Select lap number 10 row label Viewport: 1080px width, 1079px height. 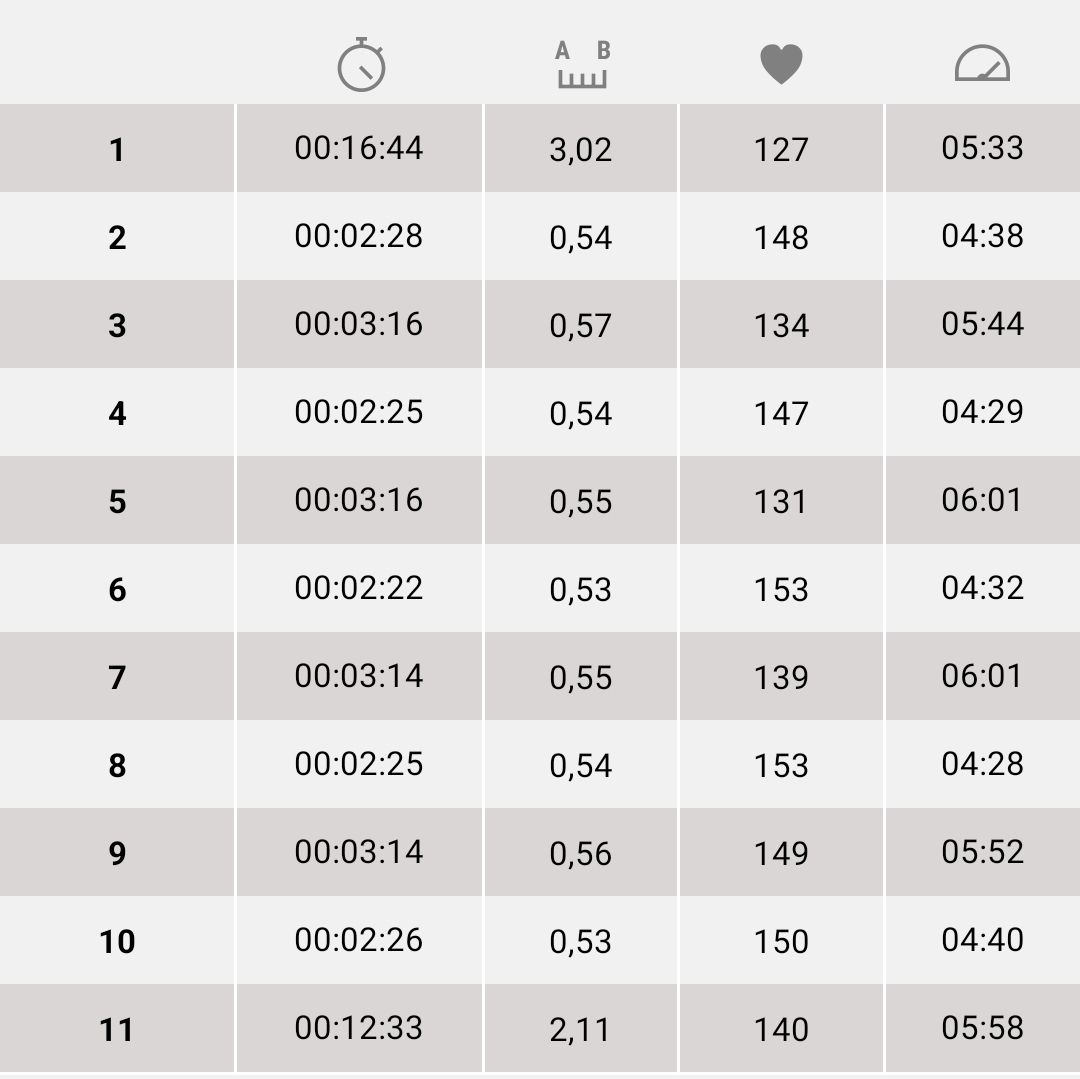117,941
